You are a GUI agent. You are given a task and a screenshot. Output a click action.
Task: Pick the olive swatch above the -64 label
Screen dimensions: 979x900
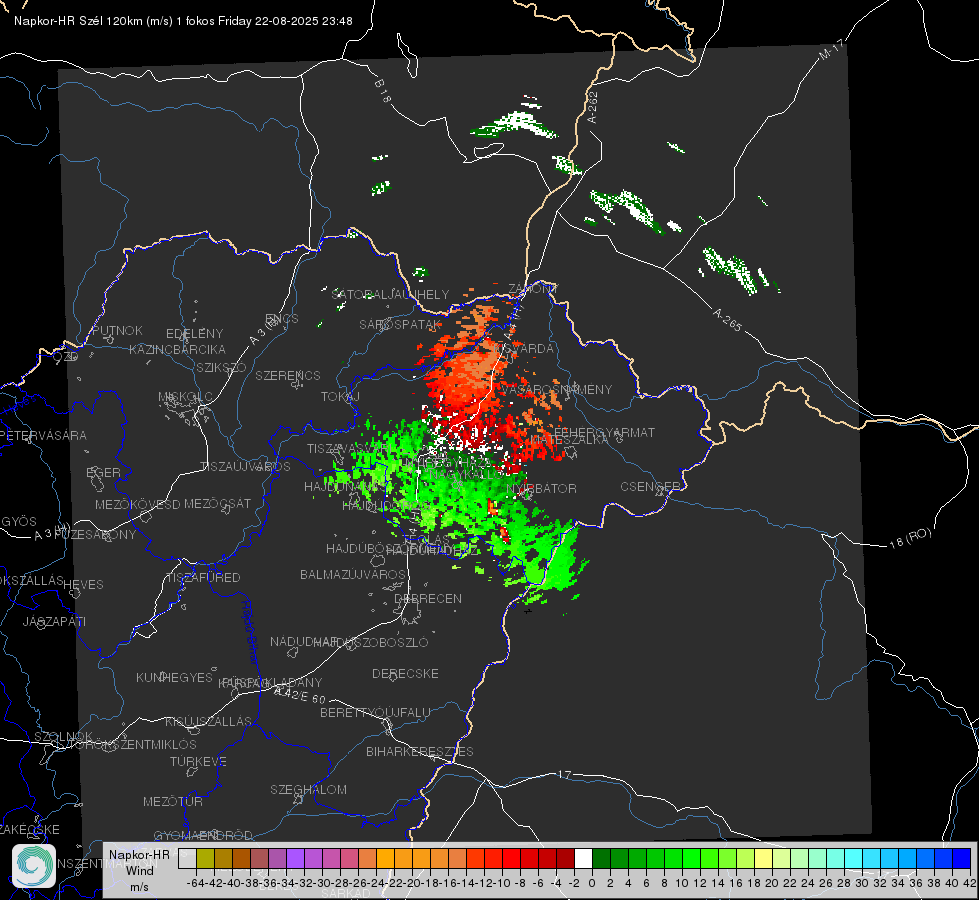[x=205, y=858]
